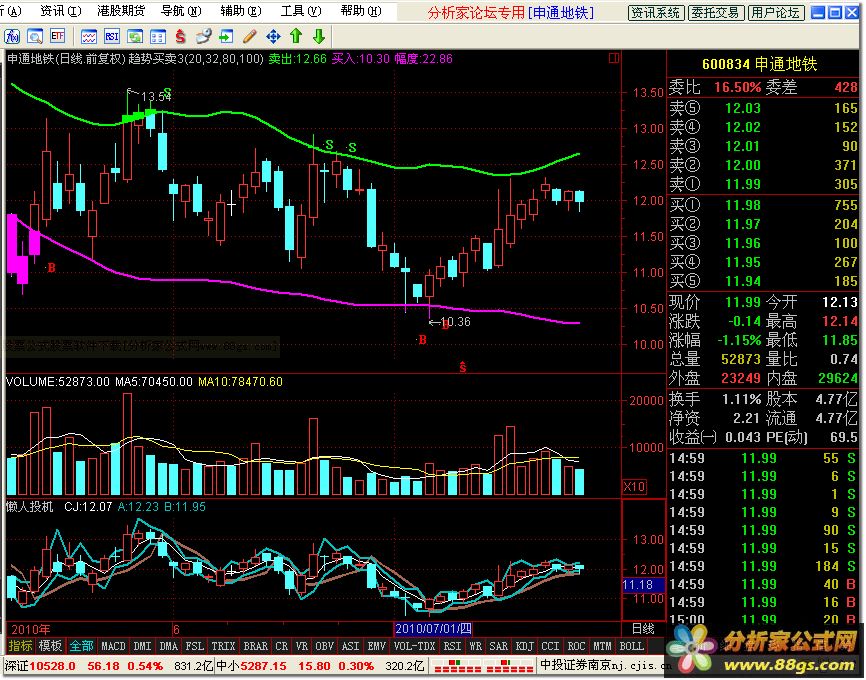Select the 模板 tab

[x=50, y=646]
